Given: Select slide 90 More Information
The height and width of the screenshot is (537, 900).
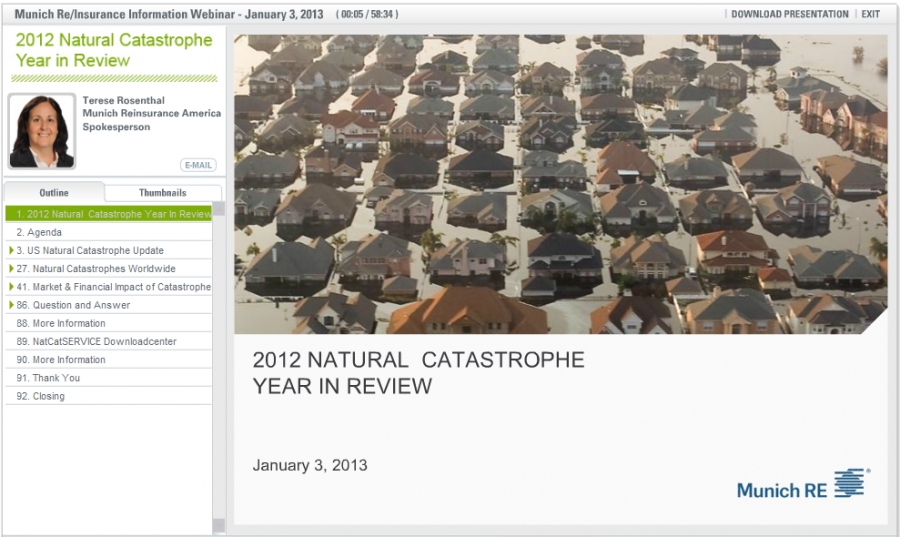Looking at the screenshot, I should click(x=108, y=360).
